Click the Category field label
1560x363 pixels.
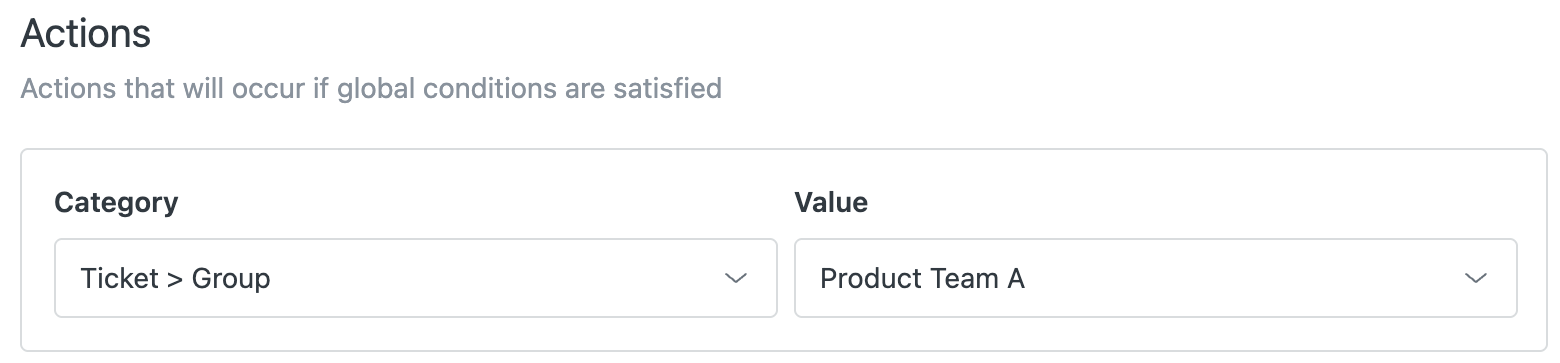[x=116, y=203]
